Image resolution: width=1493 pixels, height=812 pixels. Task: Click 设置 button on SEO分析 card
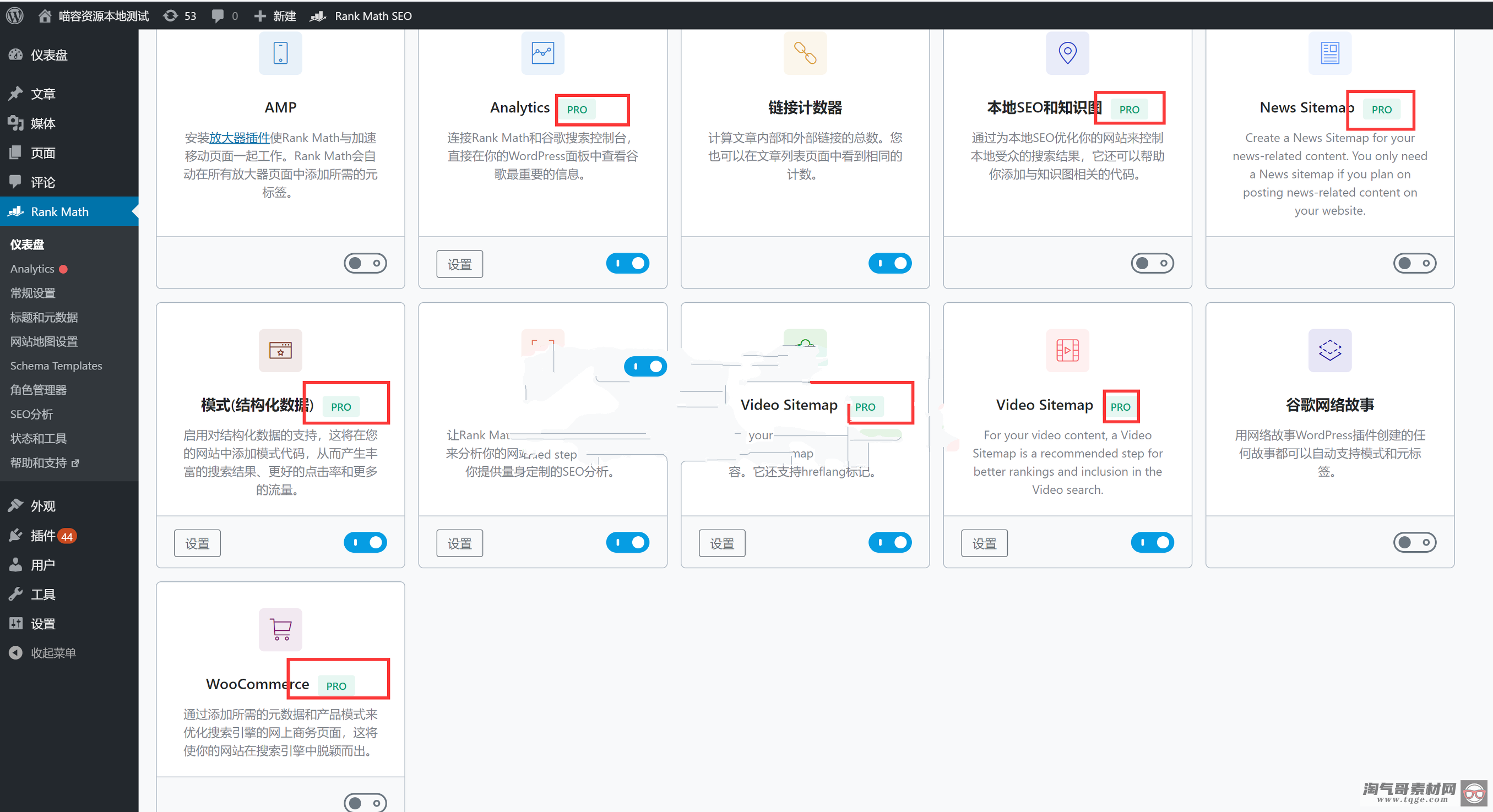point(460,543)
